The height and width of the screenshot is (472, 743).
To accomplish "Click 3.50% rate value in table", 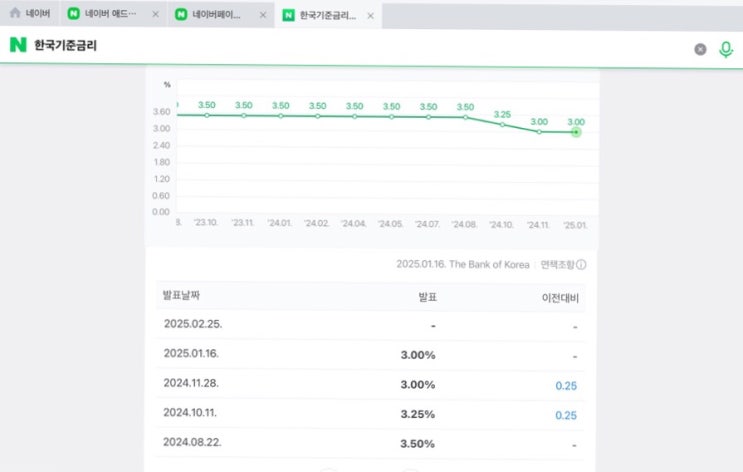I will [x=417, y=444].
